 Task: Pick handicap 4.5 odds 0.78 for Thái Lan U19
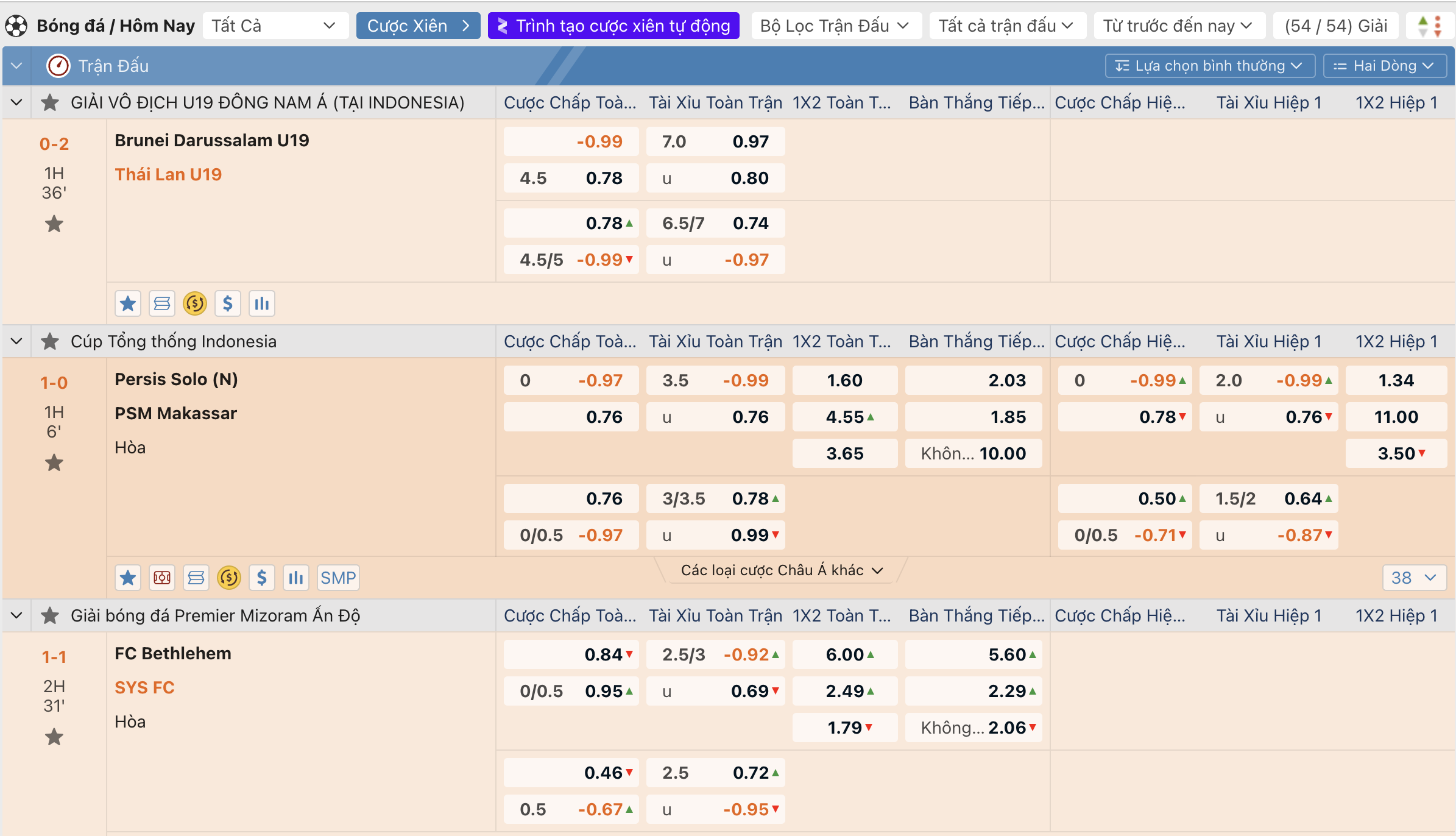(571, 178)
